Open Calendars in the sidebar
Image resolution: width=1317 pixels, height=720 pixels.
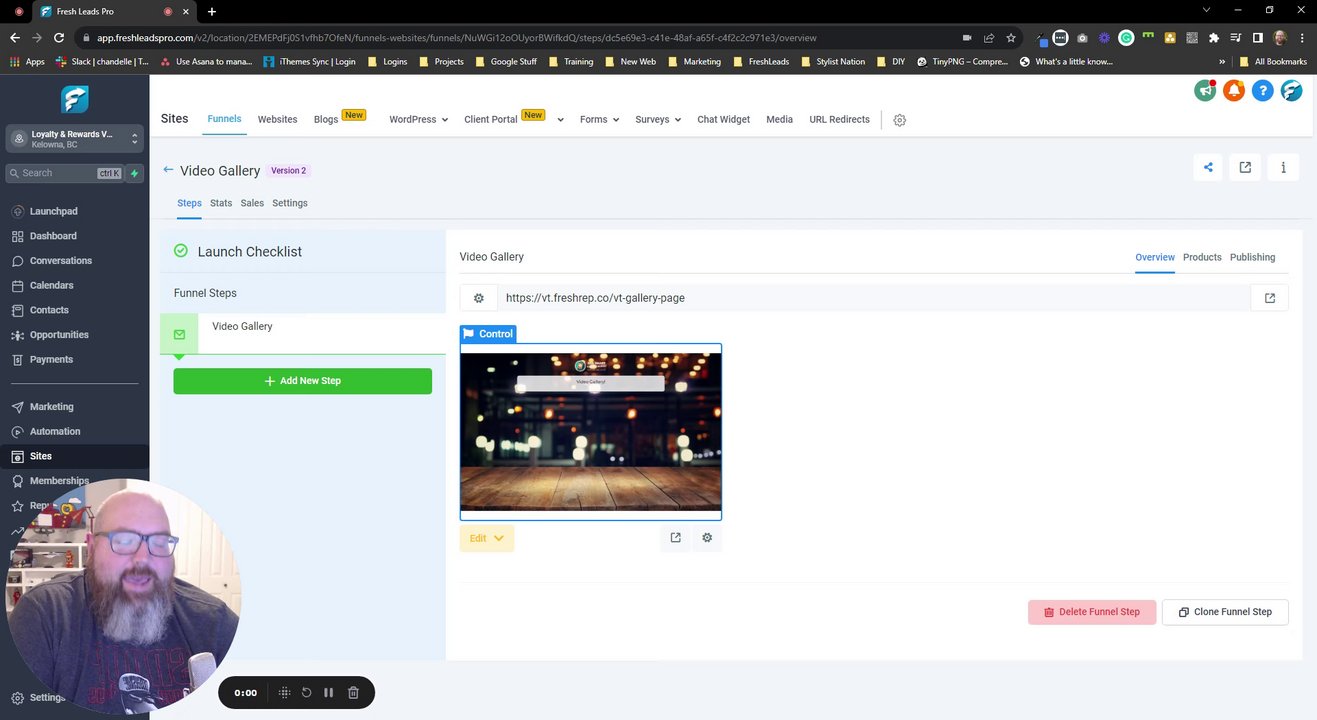click(51, 286)
